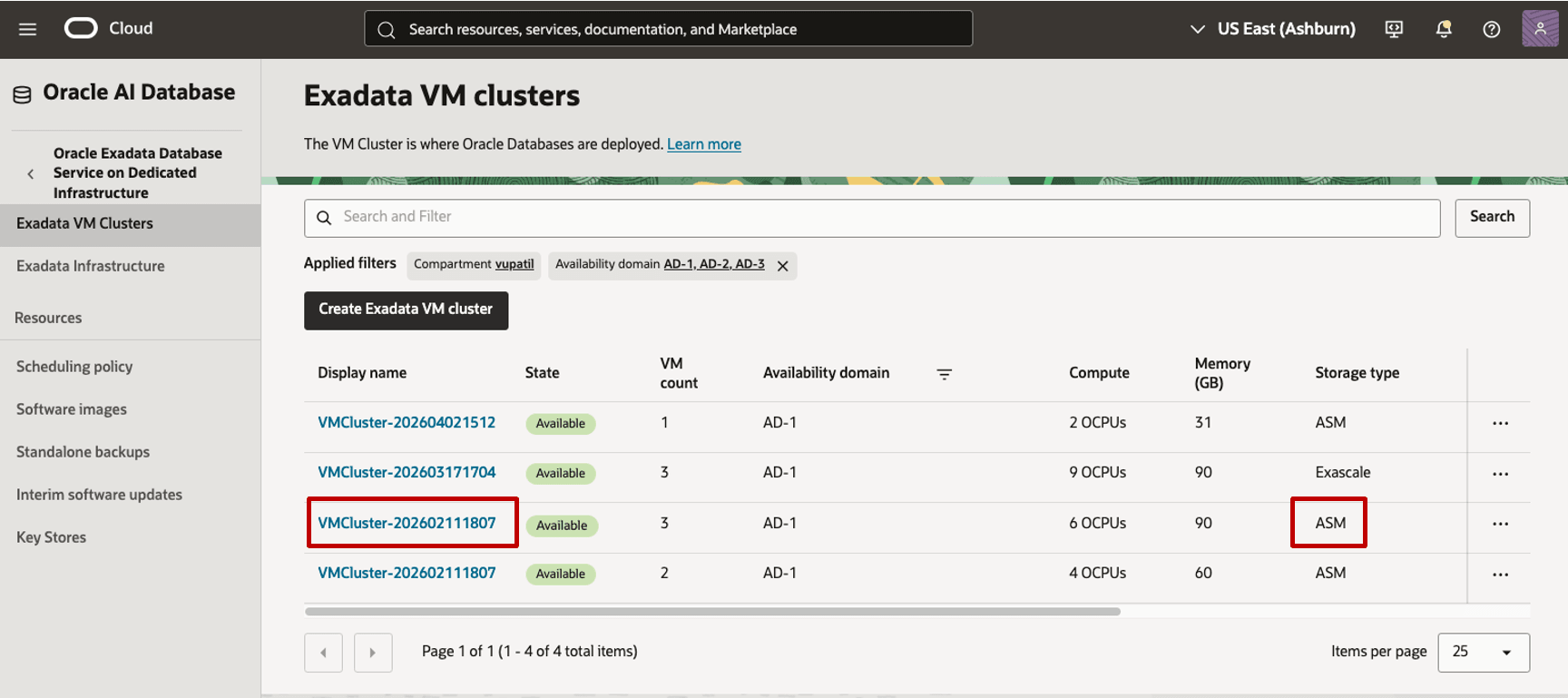
Task: Open the VMCluster-202602111807 with 2 VMs
Action: pyautogui.click(x=407, y=574)
